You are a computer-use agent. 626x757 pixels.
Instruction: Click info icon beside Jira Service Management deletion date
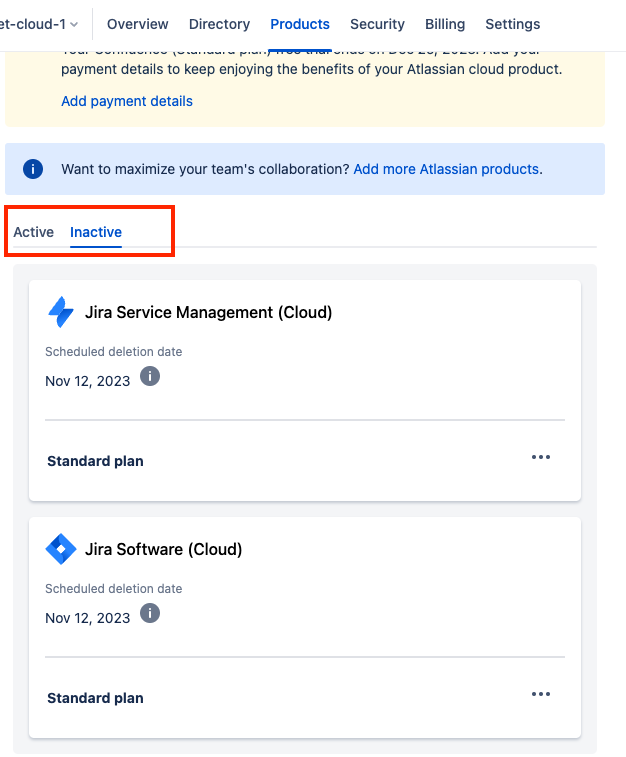point(150,376)
